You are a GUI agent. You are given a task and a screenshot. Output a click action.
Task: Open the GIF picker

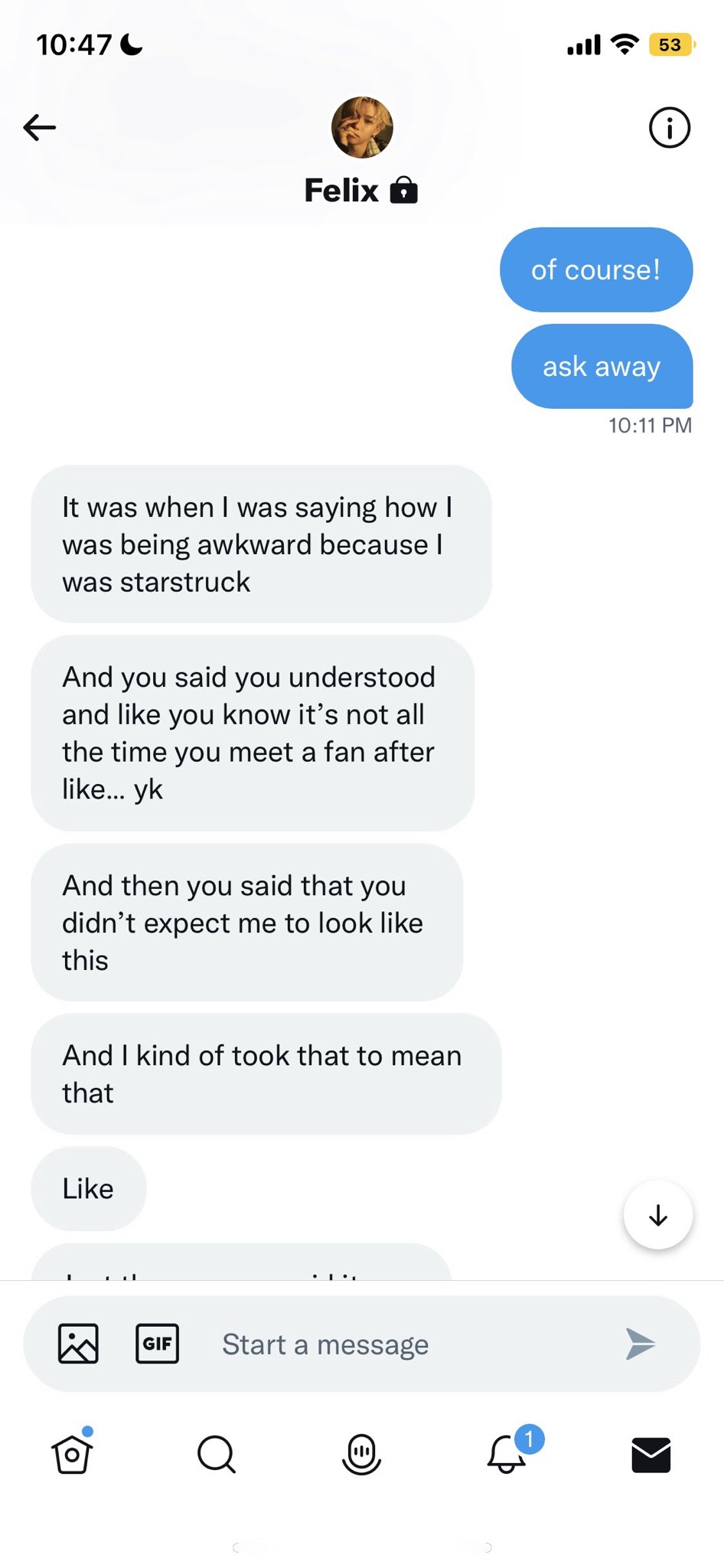(x=157, y=1344)
